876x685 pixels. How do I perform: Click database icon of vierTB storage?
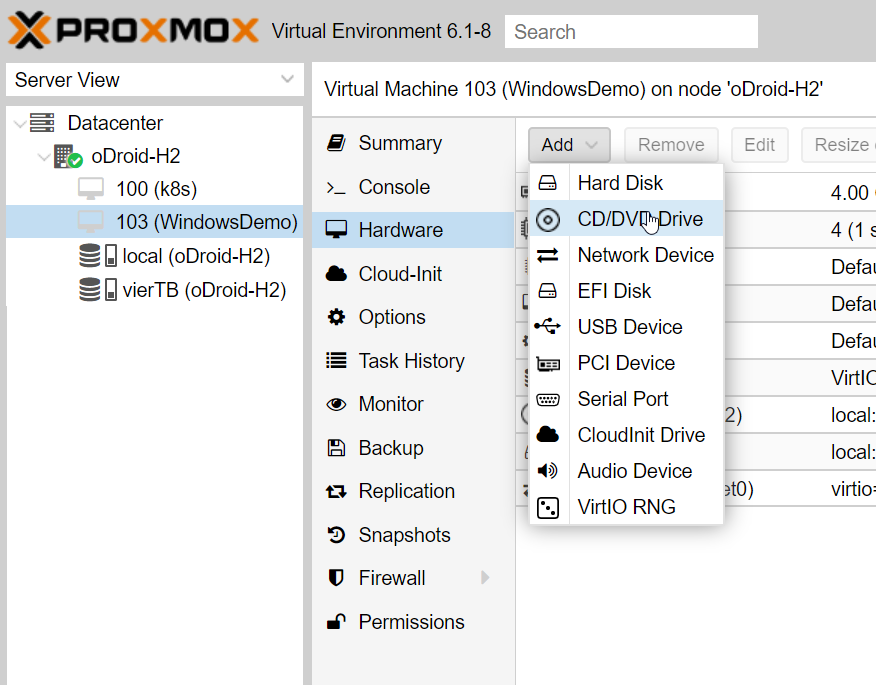click(x=90, y=290)
